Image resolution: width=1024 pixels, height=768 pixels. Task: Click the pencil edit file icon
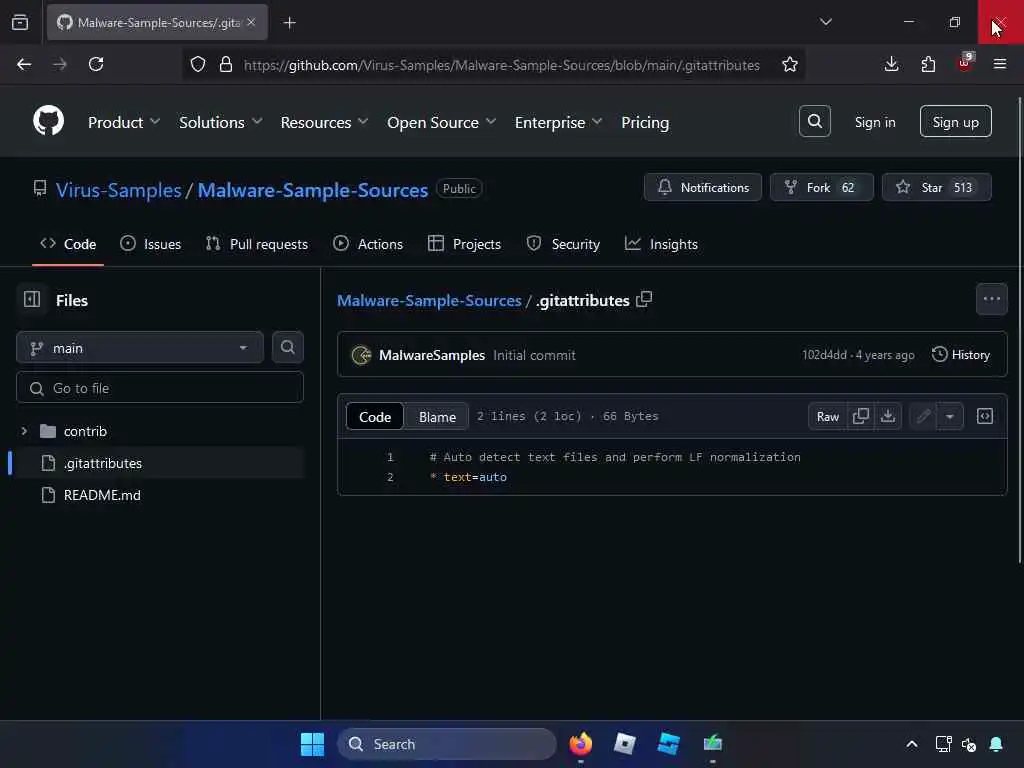tap(923, 416)
